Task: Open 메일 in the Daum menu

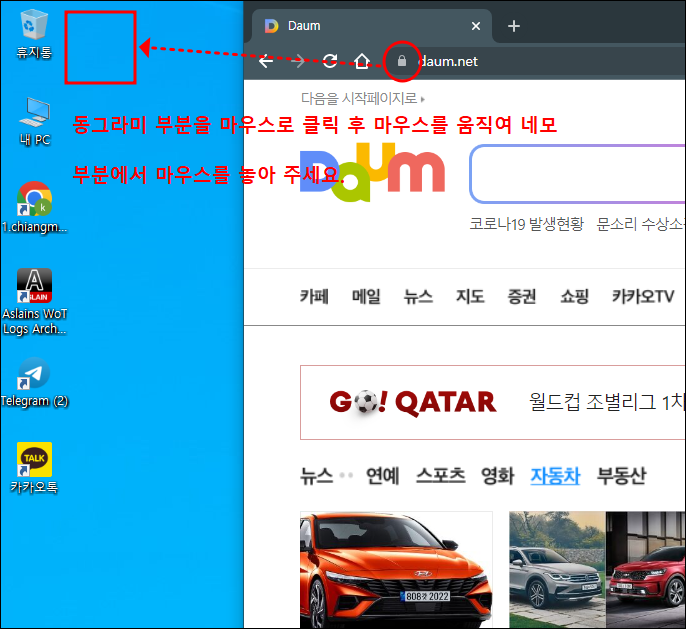Action: (366, 297)
